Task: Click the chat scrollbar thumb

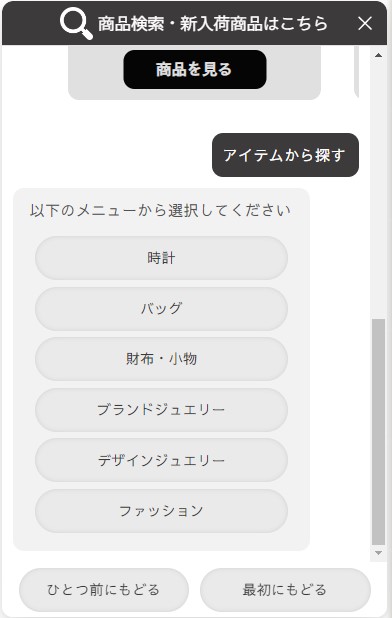Action: coord(379,432)
